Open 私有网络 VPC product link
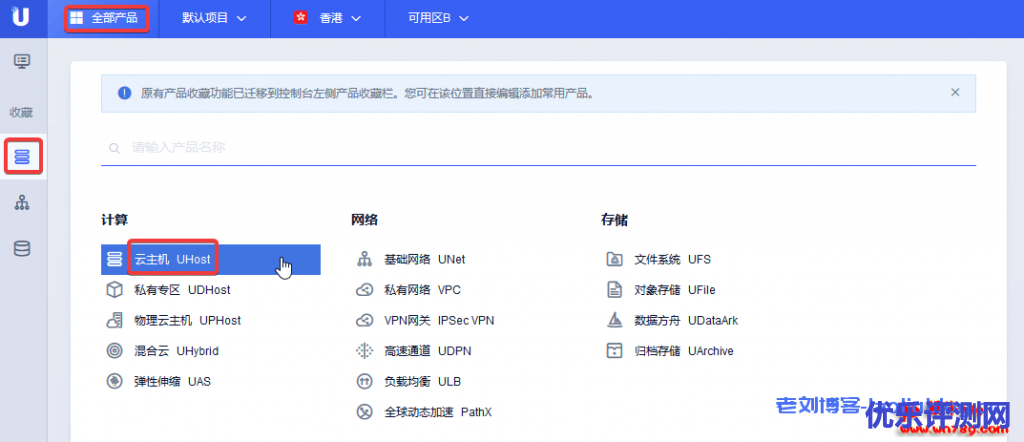 tap(422, 290)
